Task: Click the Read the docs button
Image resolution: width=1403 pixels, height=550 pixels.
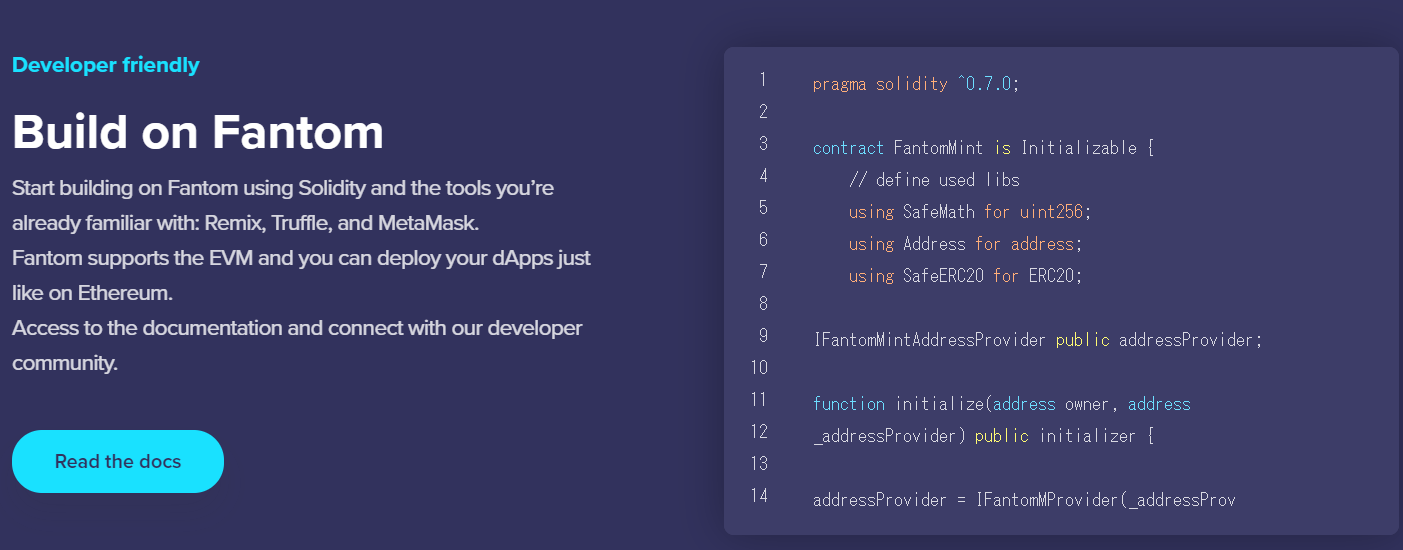Action: 118,461
